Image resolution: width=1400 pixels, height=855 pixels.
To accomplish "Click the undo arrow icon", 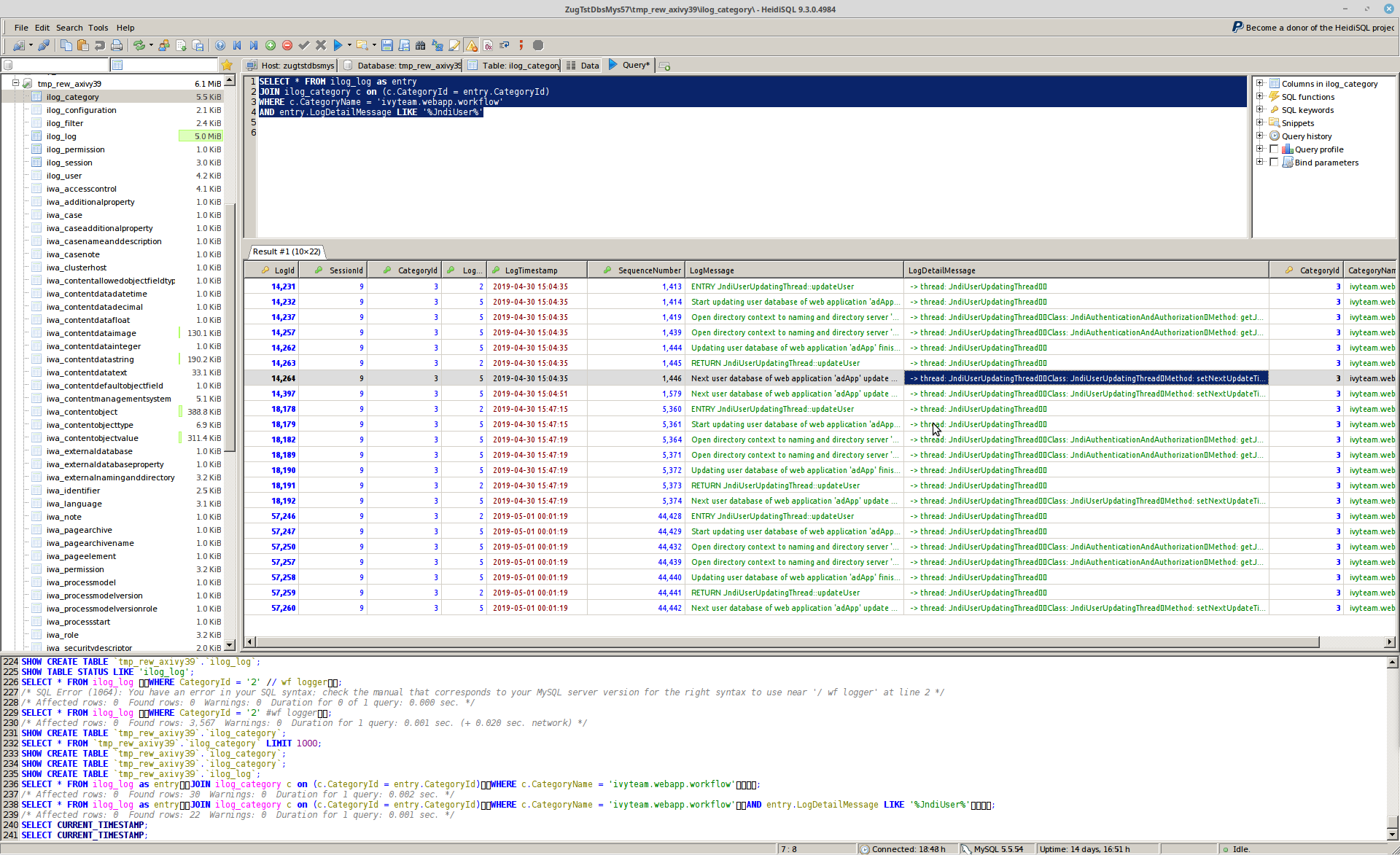I will 100,45.
